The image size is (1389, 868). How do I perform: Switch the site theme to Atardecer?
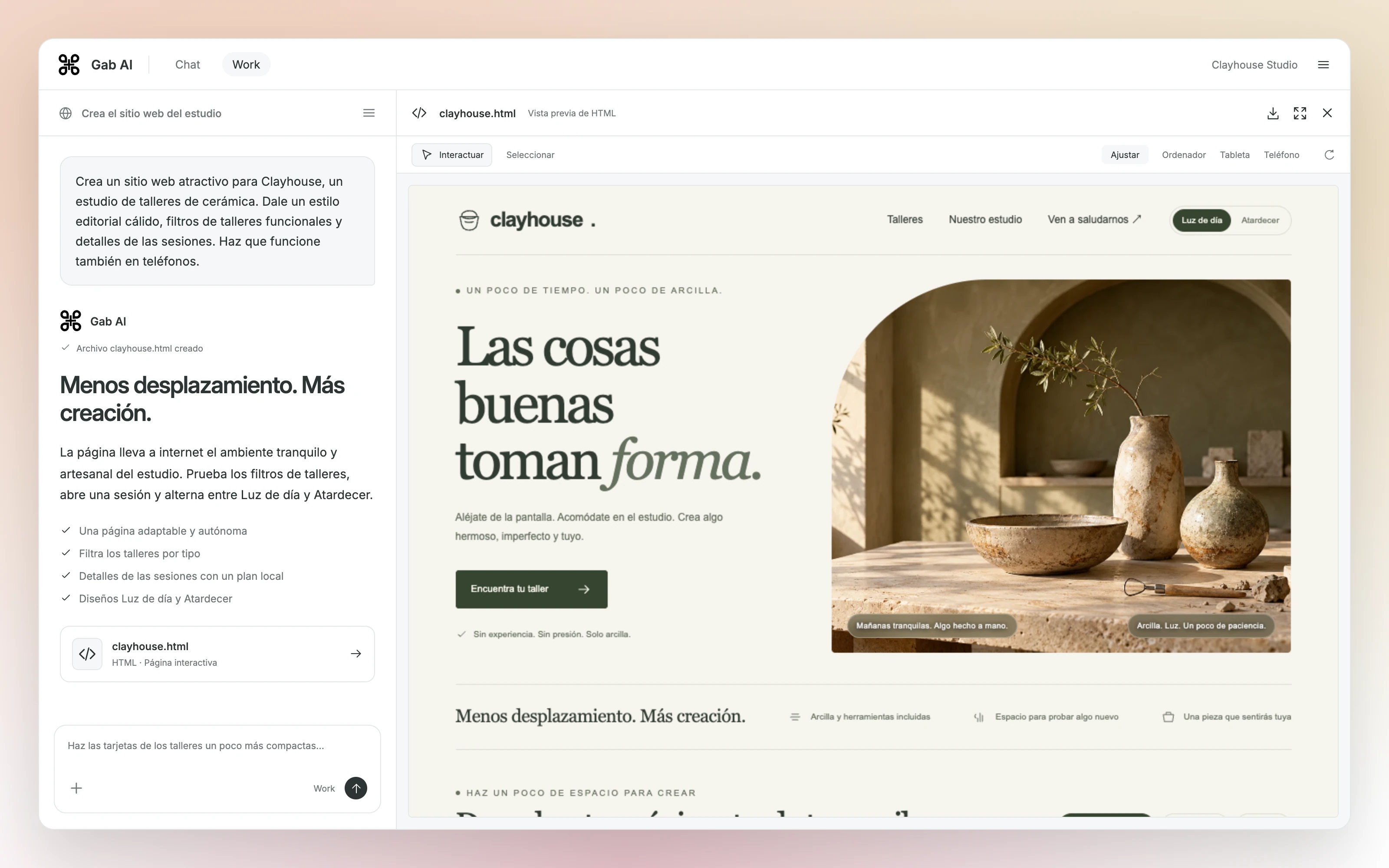[1260, 220]
